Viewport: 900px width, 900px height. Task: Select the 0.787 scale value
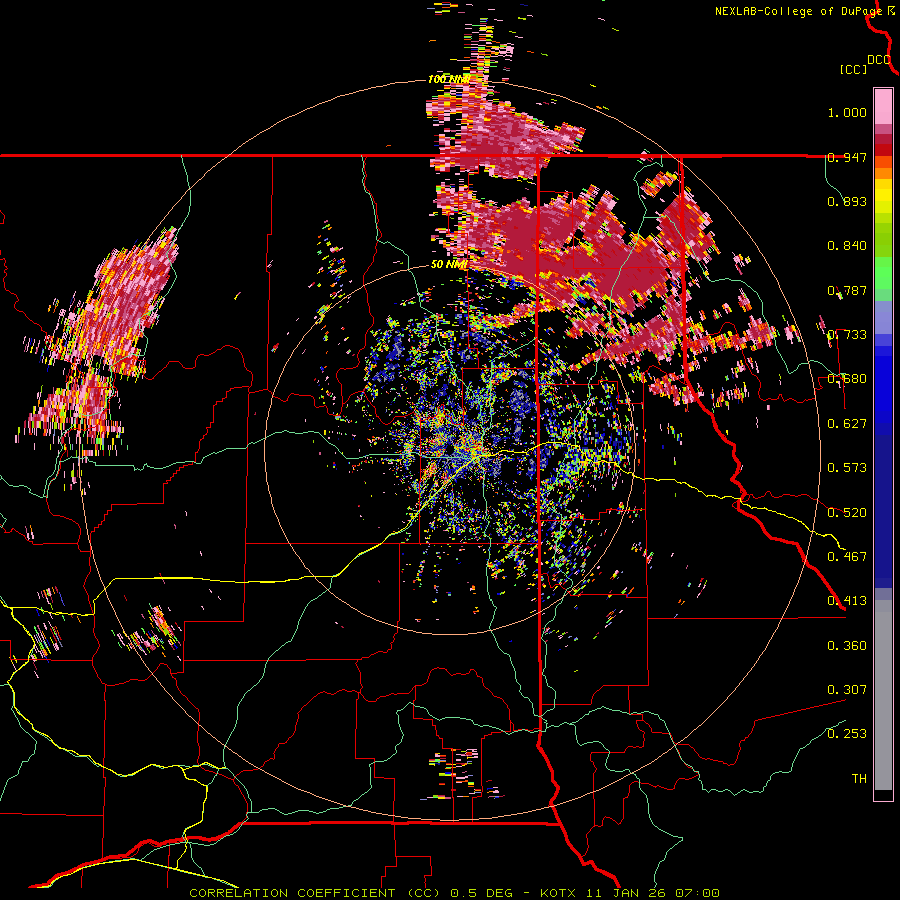[x=847, y=290]
